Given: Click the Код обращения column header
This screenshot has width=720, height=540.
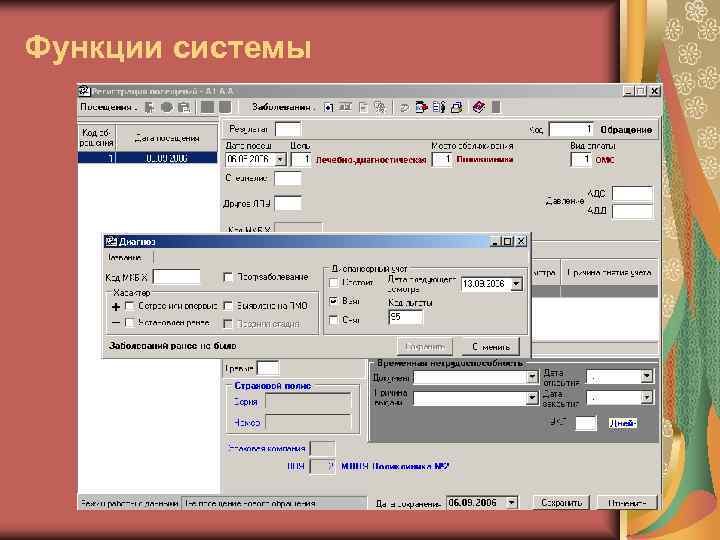Looking at the screenshot, I should 96,138.
